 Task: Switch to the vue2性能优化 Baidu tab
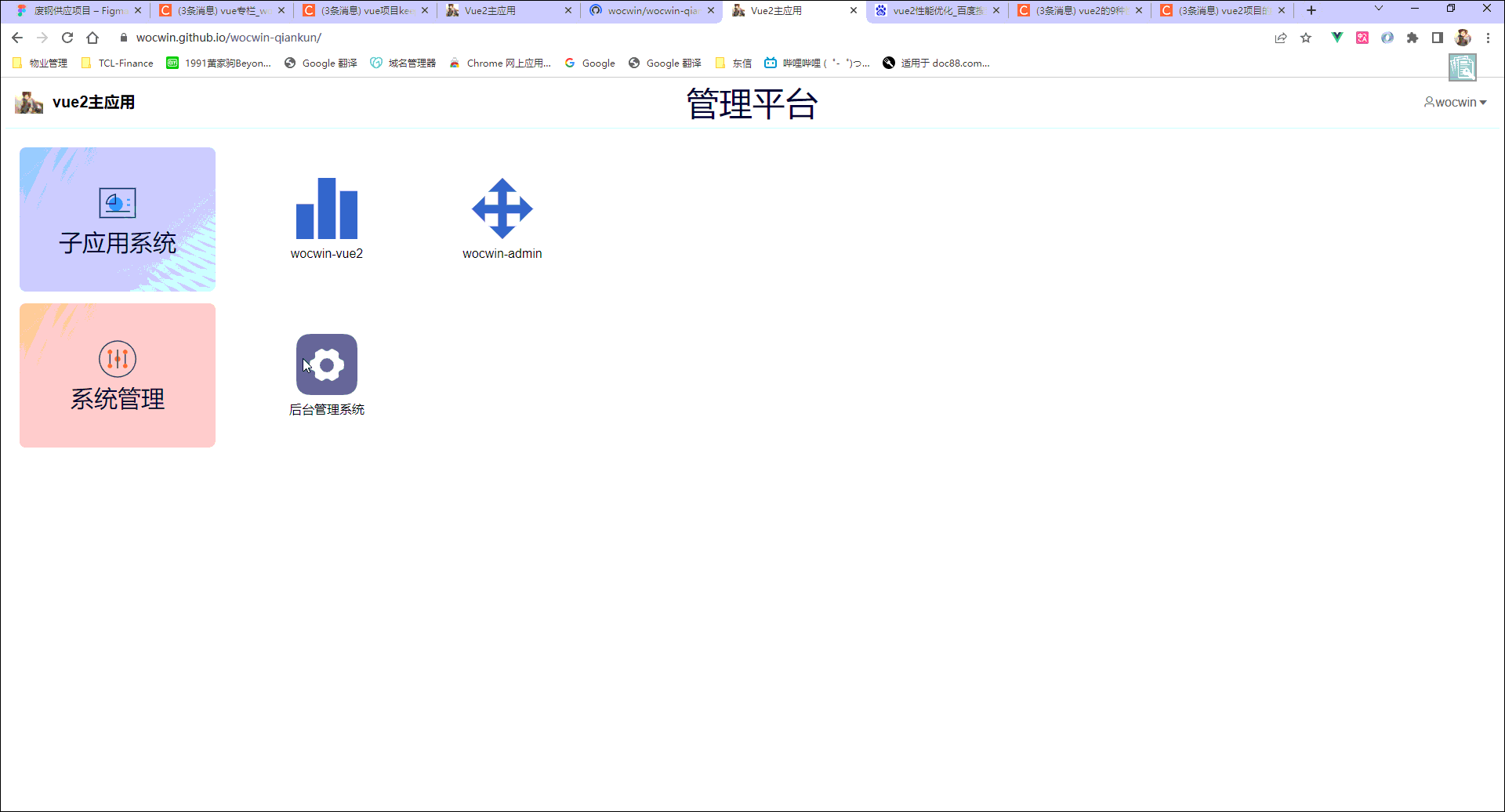pyautogui.click(x=933, y=10)
